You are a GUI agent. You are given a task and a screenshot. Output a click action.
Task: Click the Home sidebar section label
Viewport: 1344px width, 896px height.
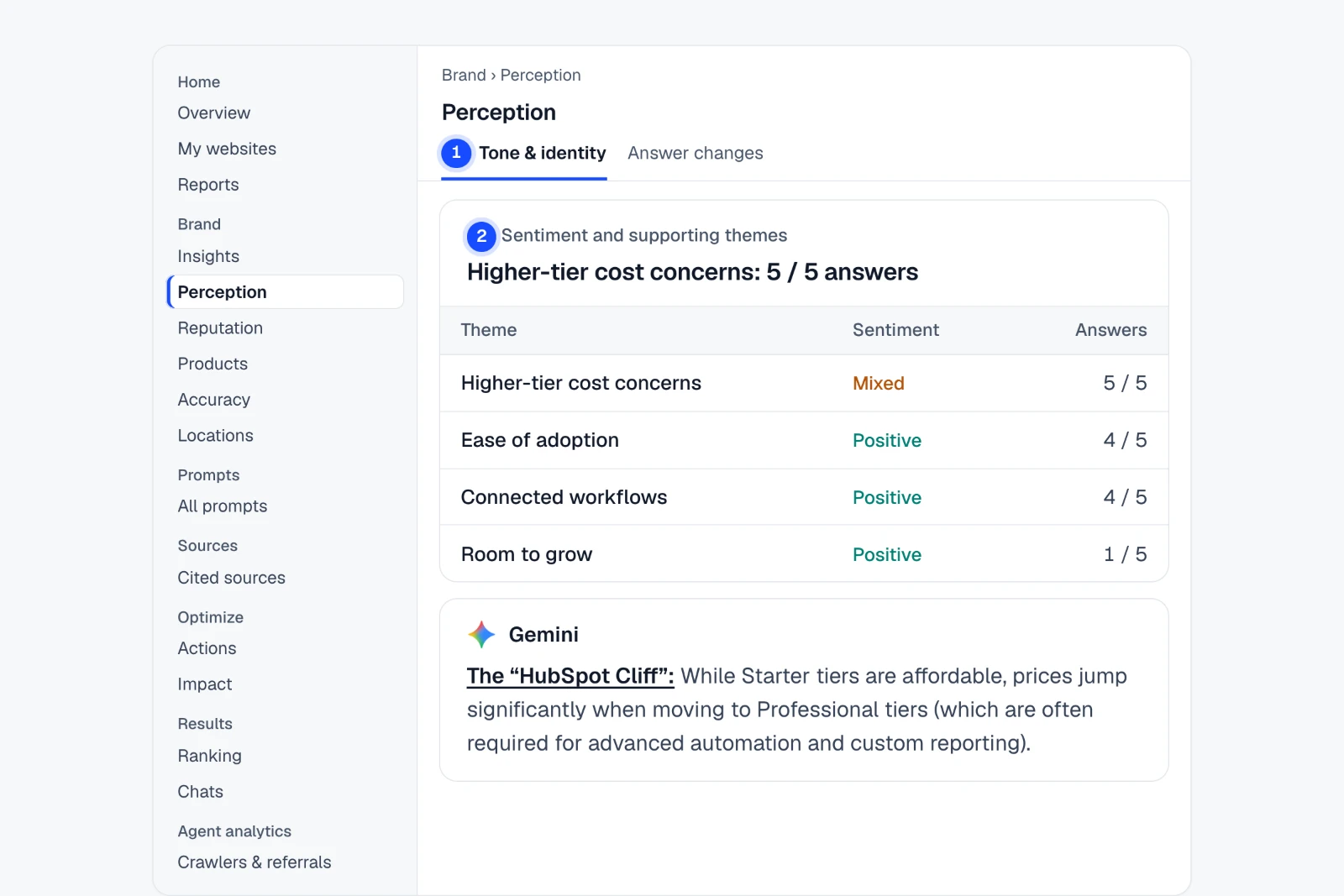click(x=199, y=82)
